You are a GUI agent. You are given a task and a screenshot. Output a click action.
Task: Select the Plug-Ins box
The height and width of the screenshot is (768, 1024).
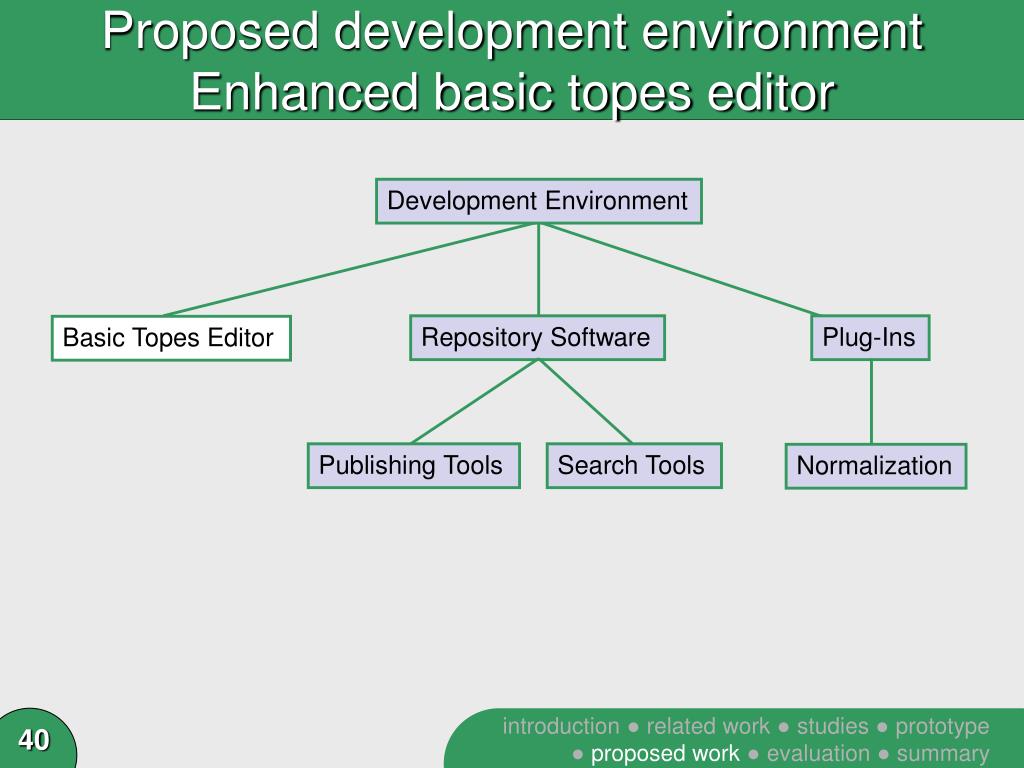coord(870,338)
